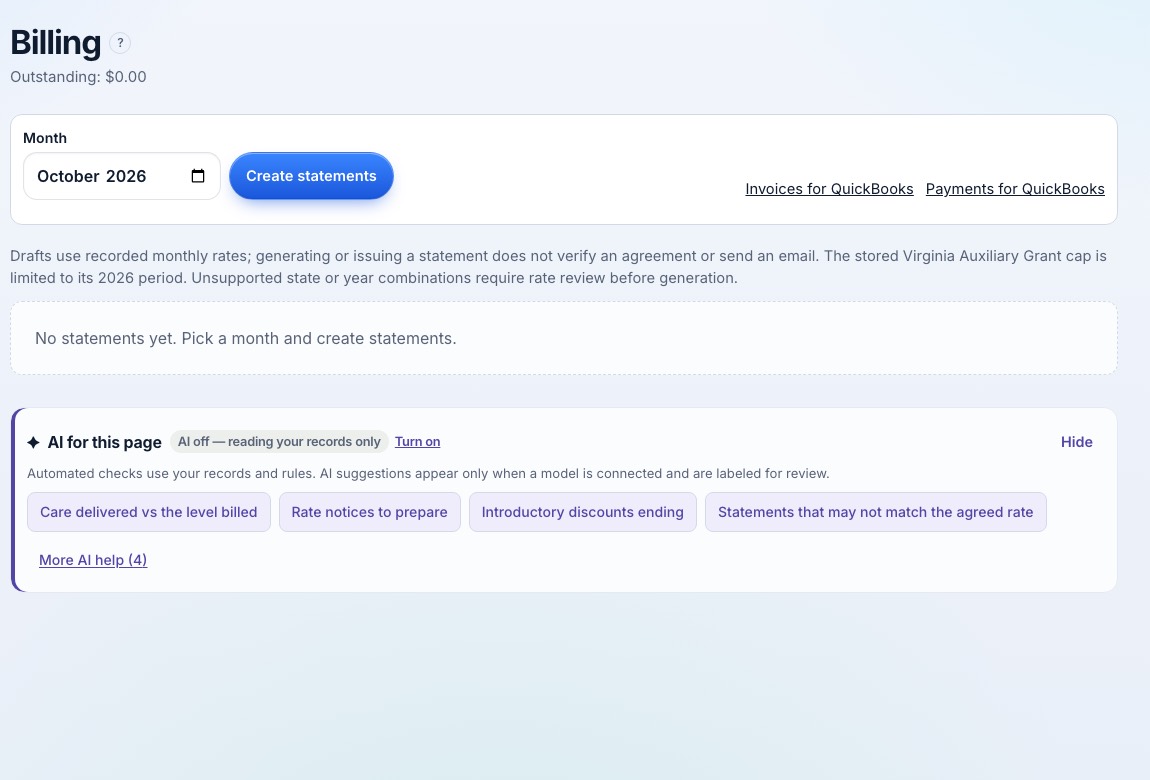
Task: Click the October 2026 month input field
Action: pyautogui.click(x=122, y=176)
